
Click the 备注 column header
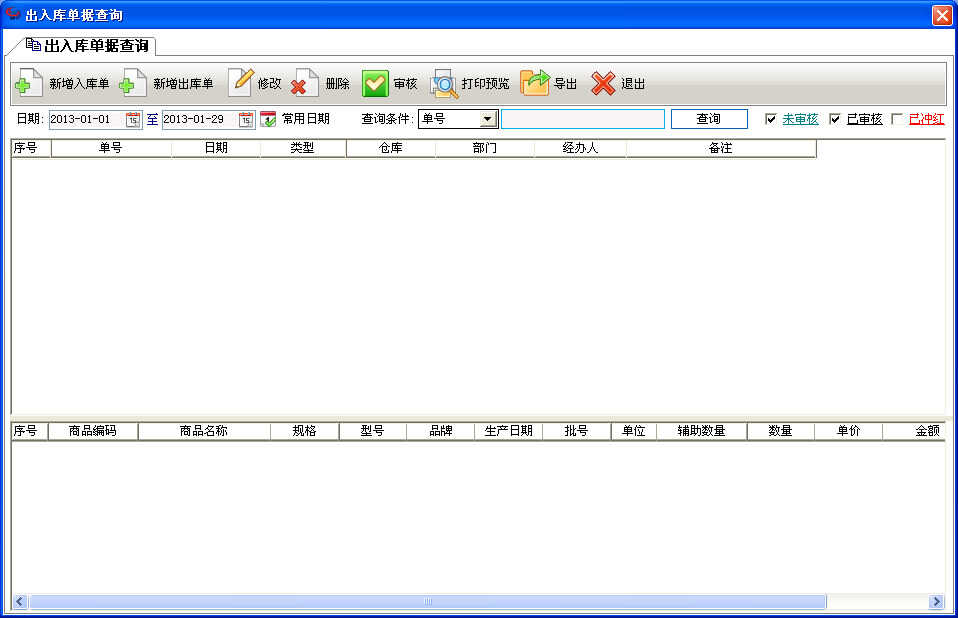tap(720, 148)
